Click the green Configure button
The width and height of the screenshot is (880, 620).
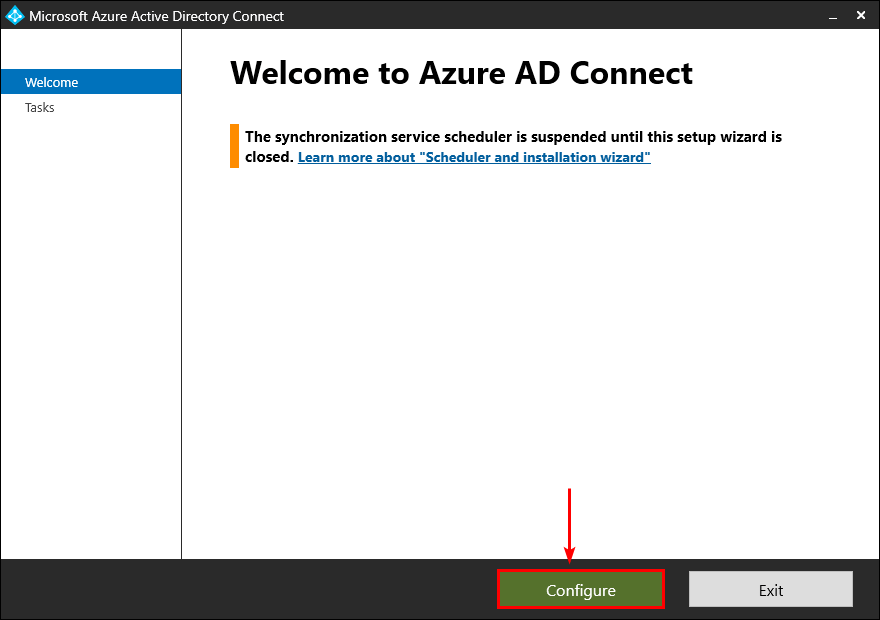tap(581, 590)
